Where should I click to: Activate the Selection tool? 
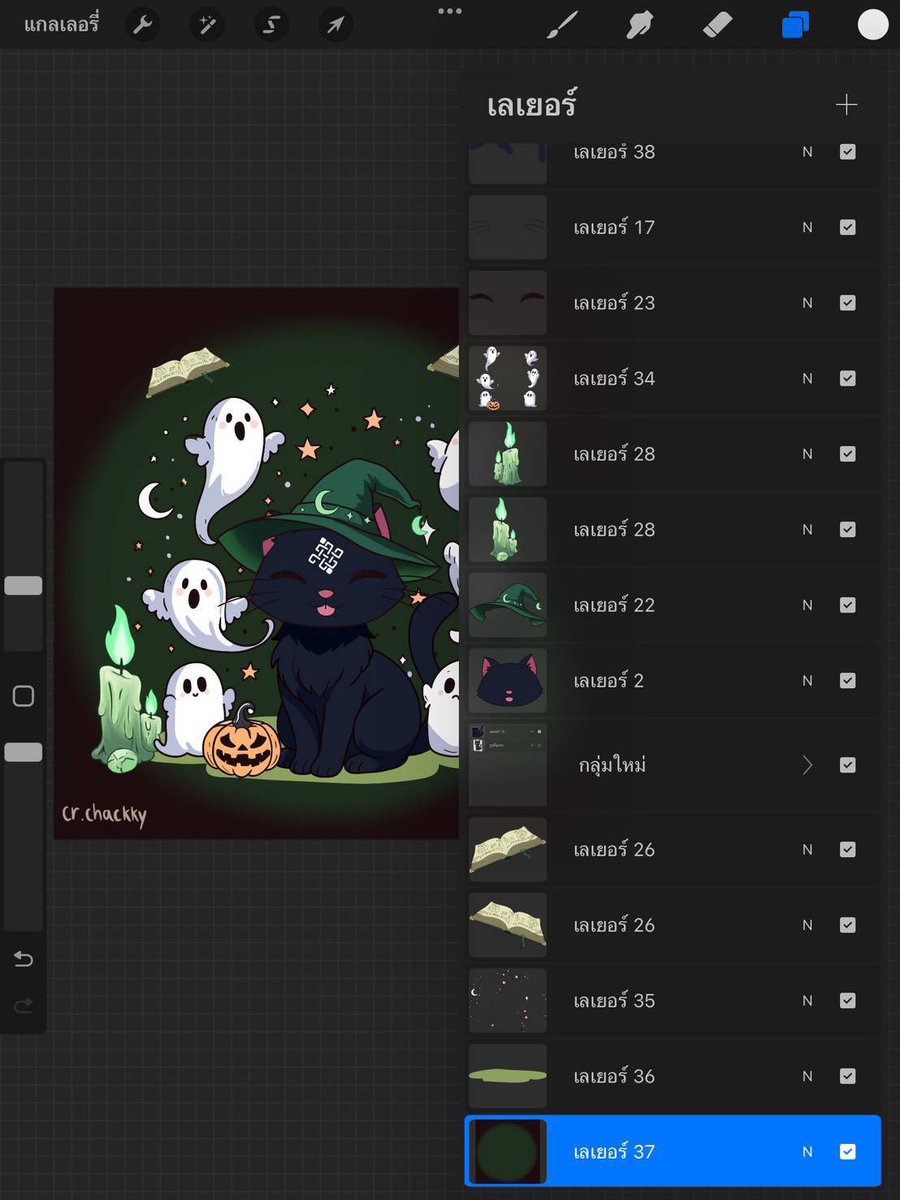271,25
